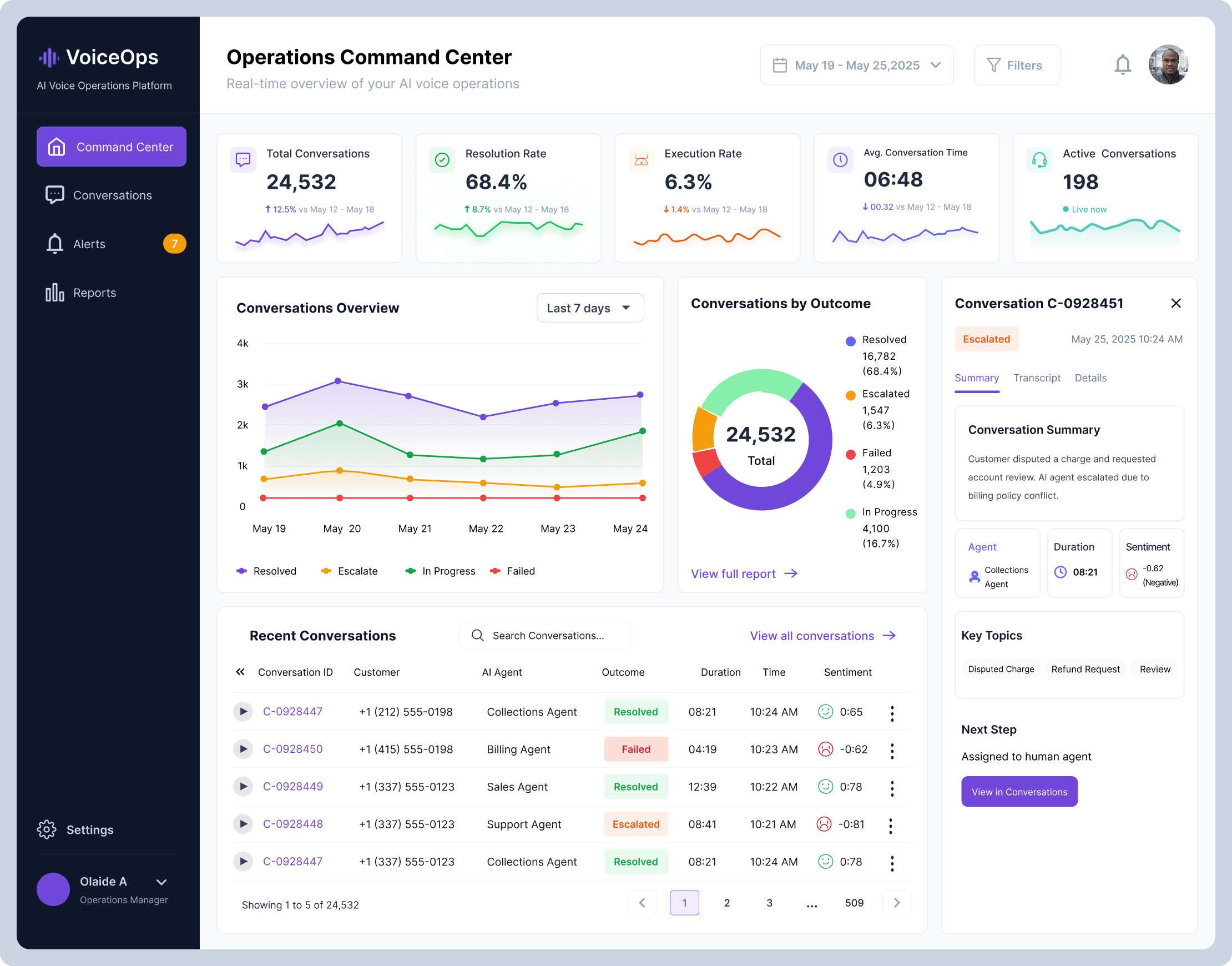Viewport: 1232px width, 966px height.
Task: Click the View in Conversations button
Action: click(x=1019, y=792)
